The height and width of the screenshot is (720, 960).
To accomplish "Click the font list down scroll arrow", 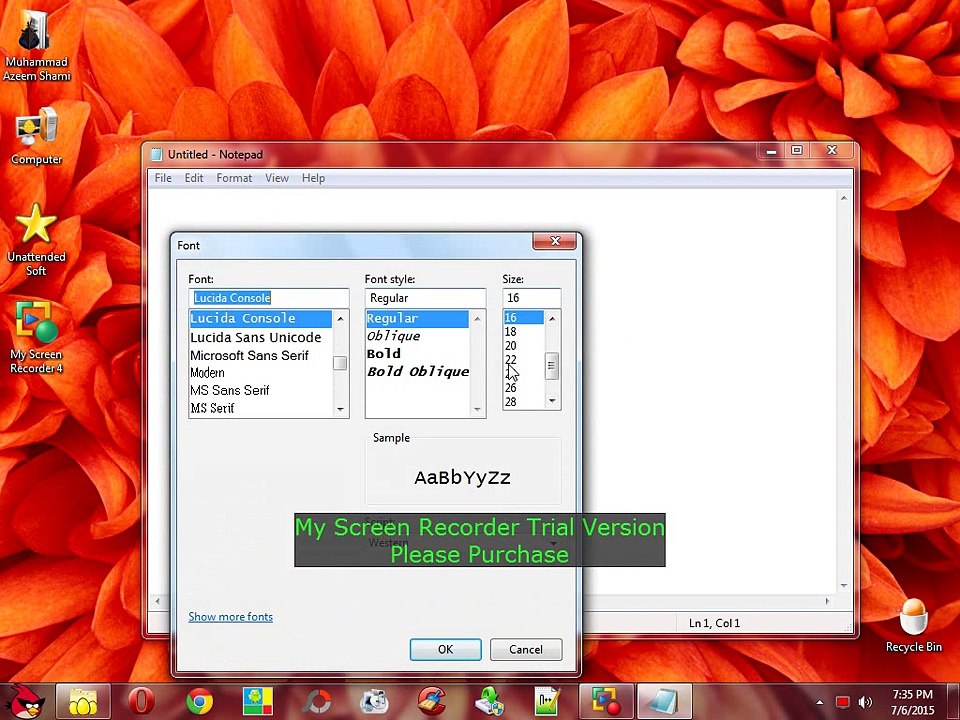I will pyautogui.click(x=340, y=409).
